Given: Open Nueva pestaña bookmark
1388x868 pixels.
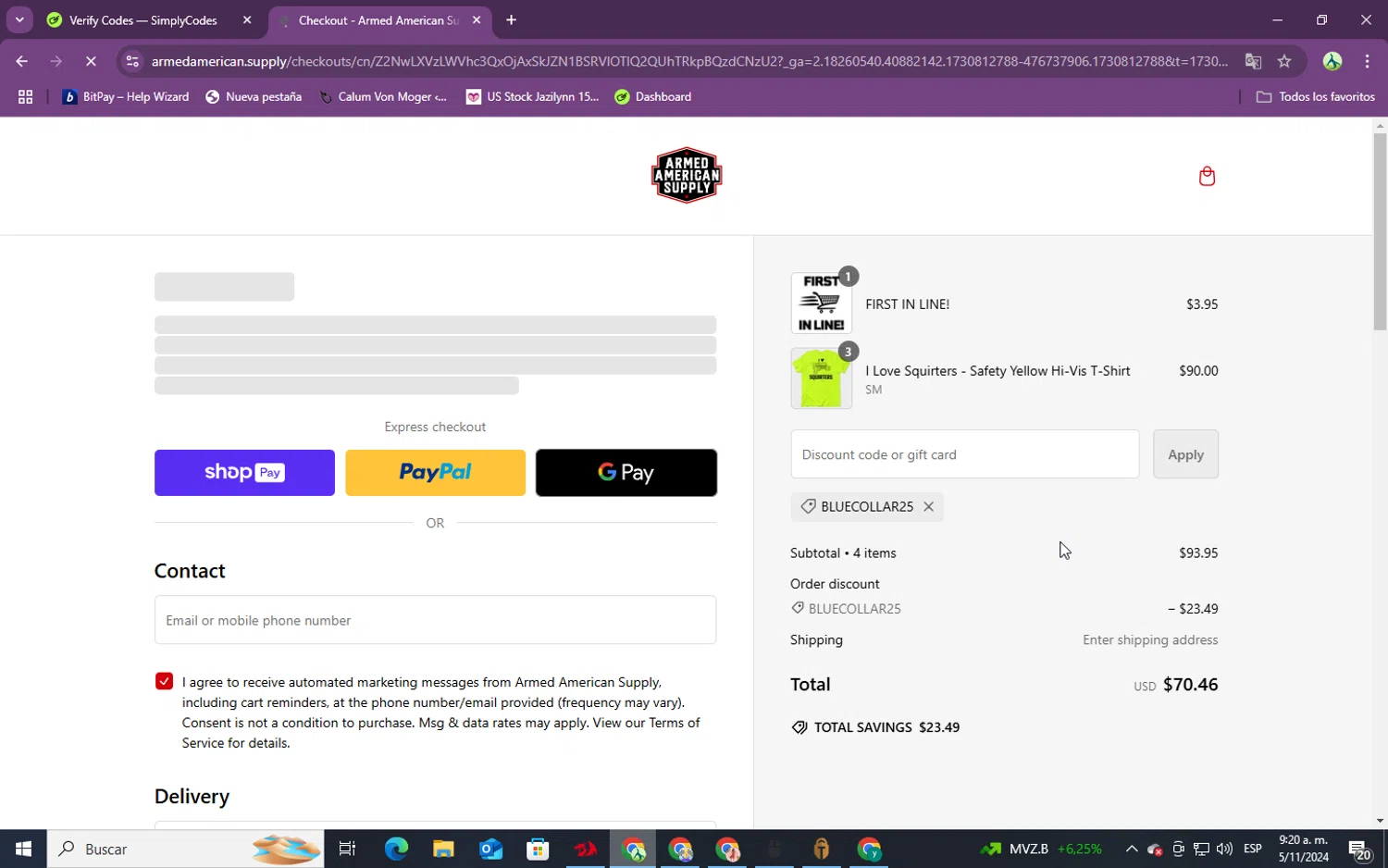Looking at the screenshot, I should tap(254, 96).
